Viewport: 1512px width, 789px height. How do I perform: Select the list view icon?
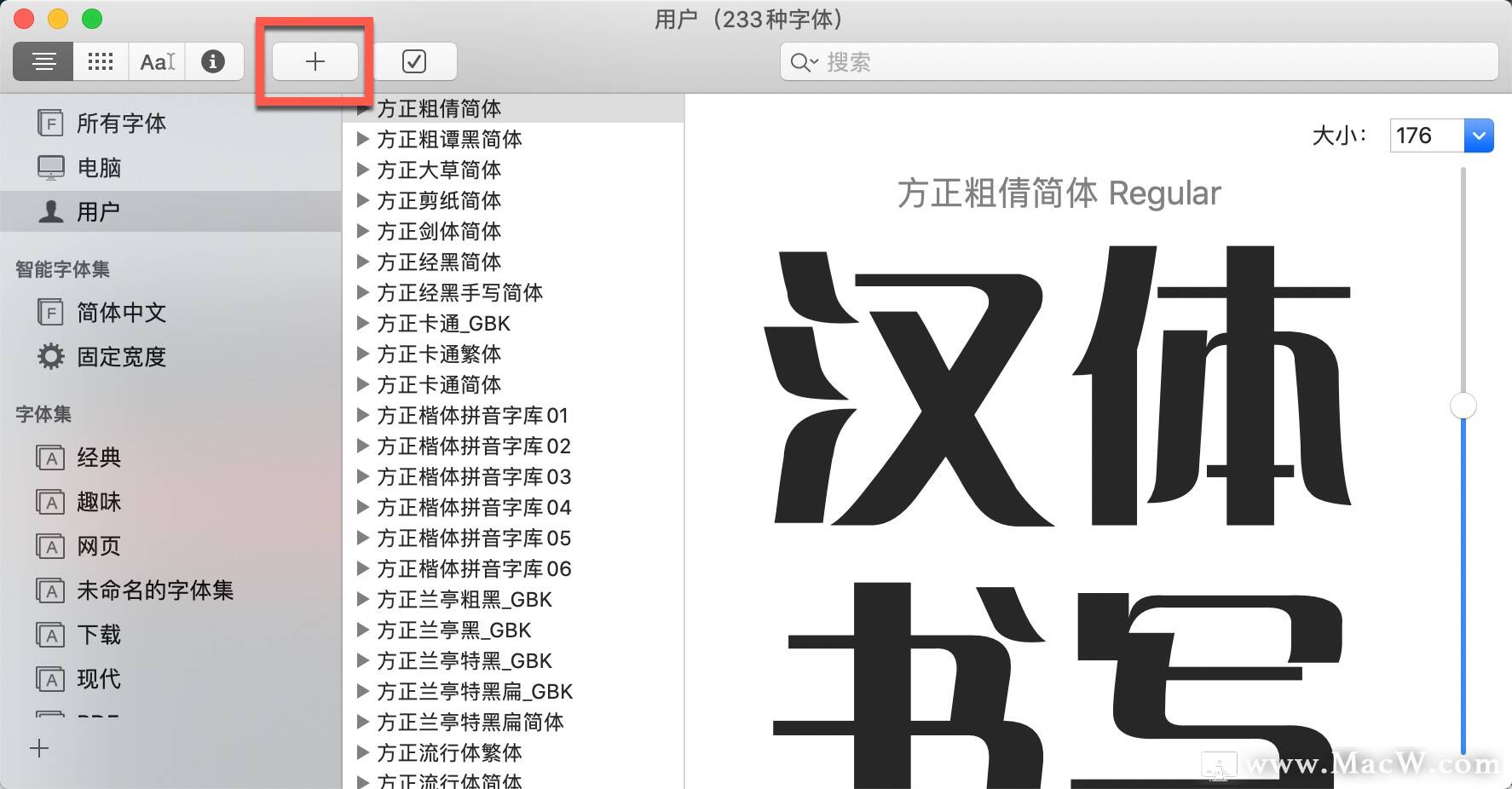(43, 60)
